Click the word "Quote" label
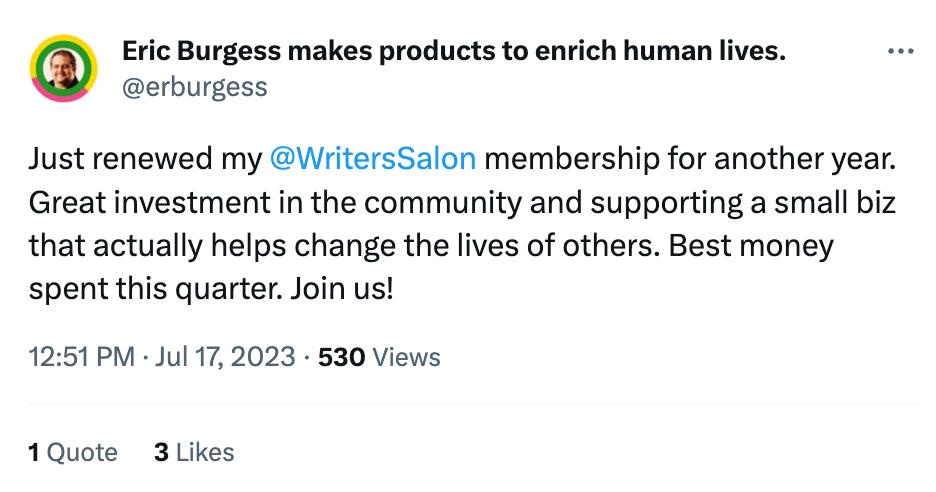 tap(83, 452)
